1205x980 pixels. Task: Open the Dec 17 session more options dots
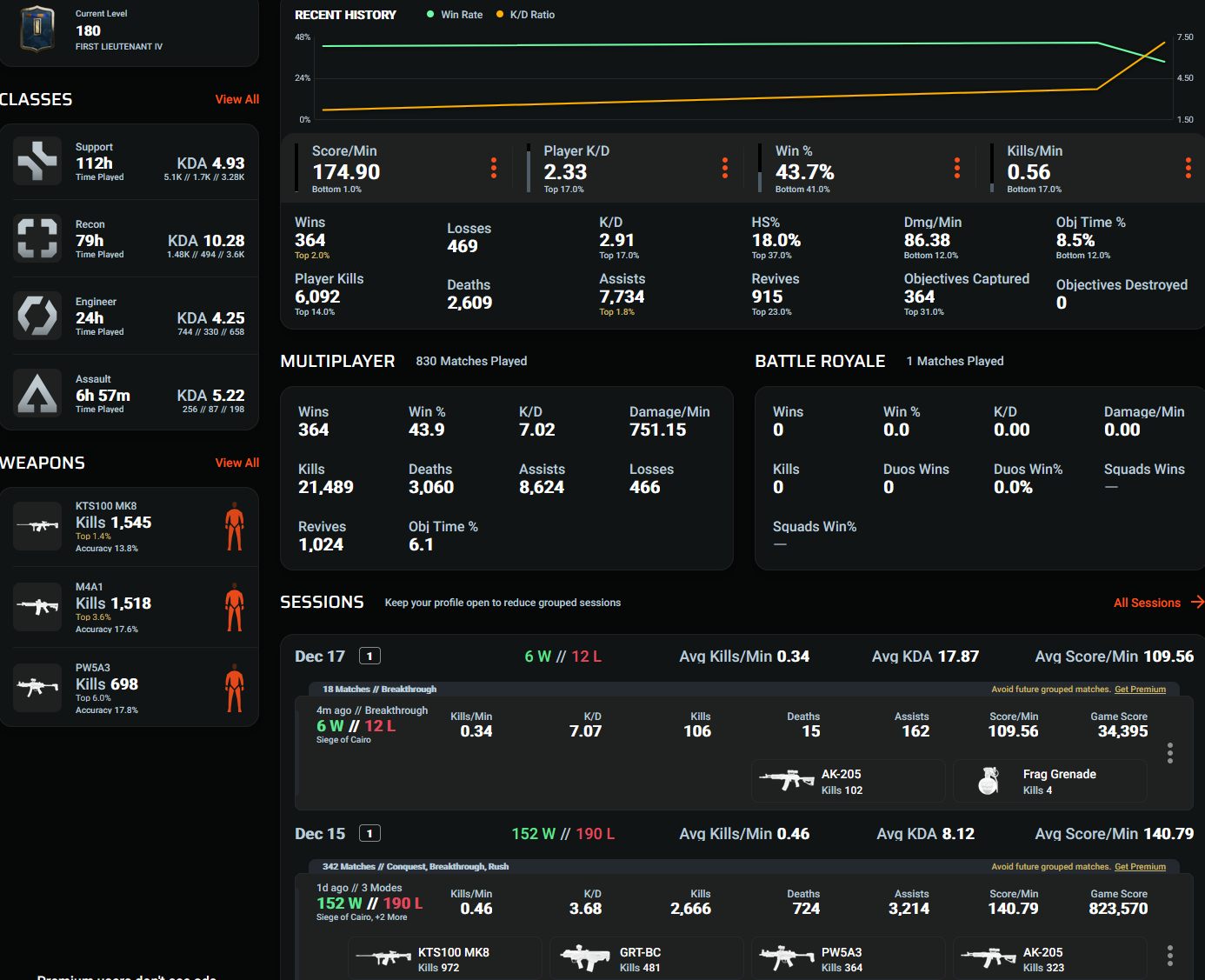tap(1170, 753)
